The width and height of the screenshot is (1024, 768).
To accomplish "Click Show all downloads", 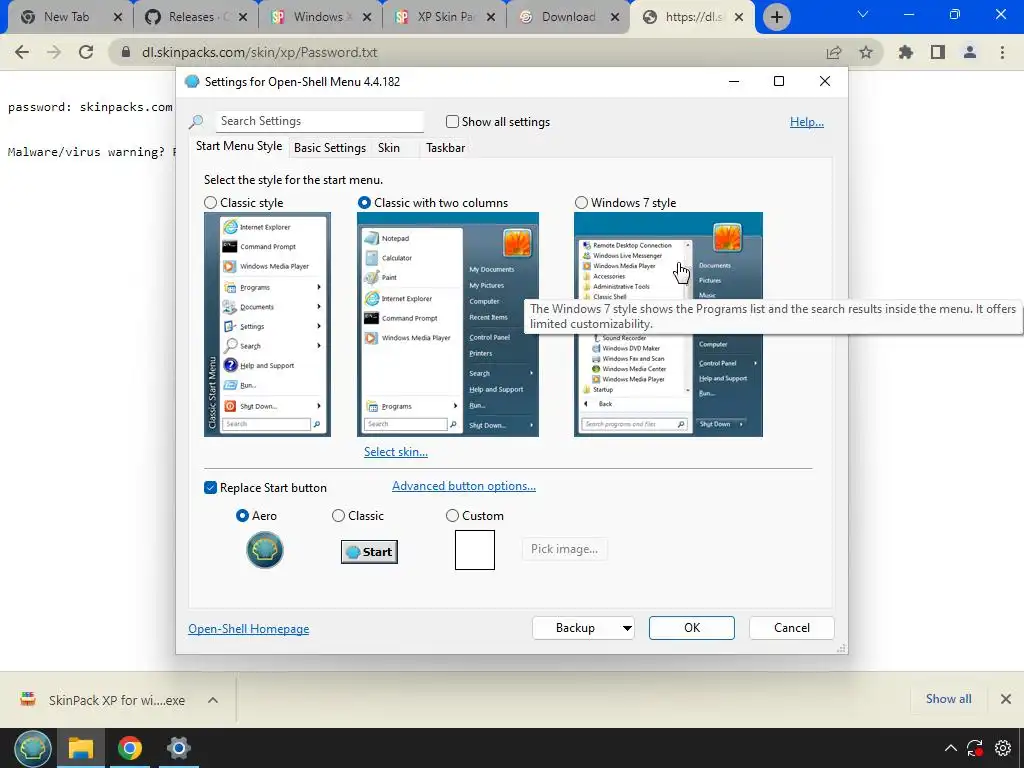I will click(x=948, y=699).
